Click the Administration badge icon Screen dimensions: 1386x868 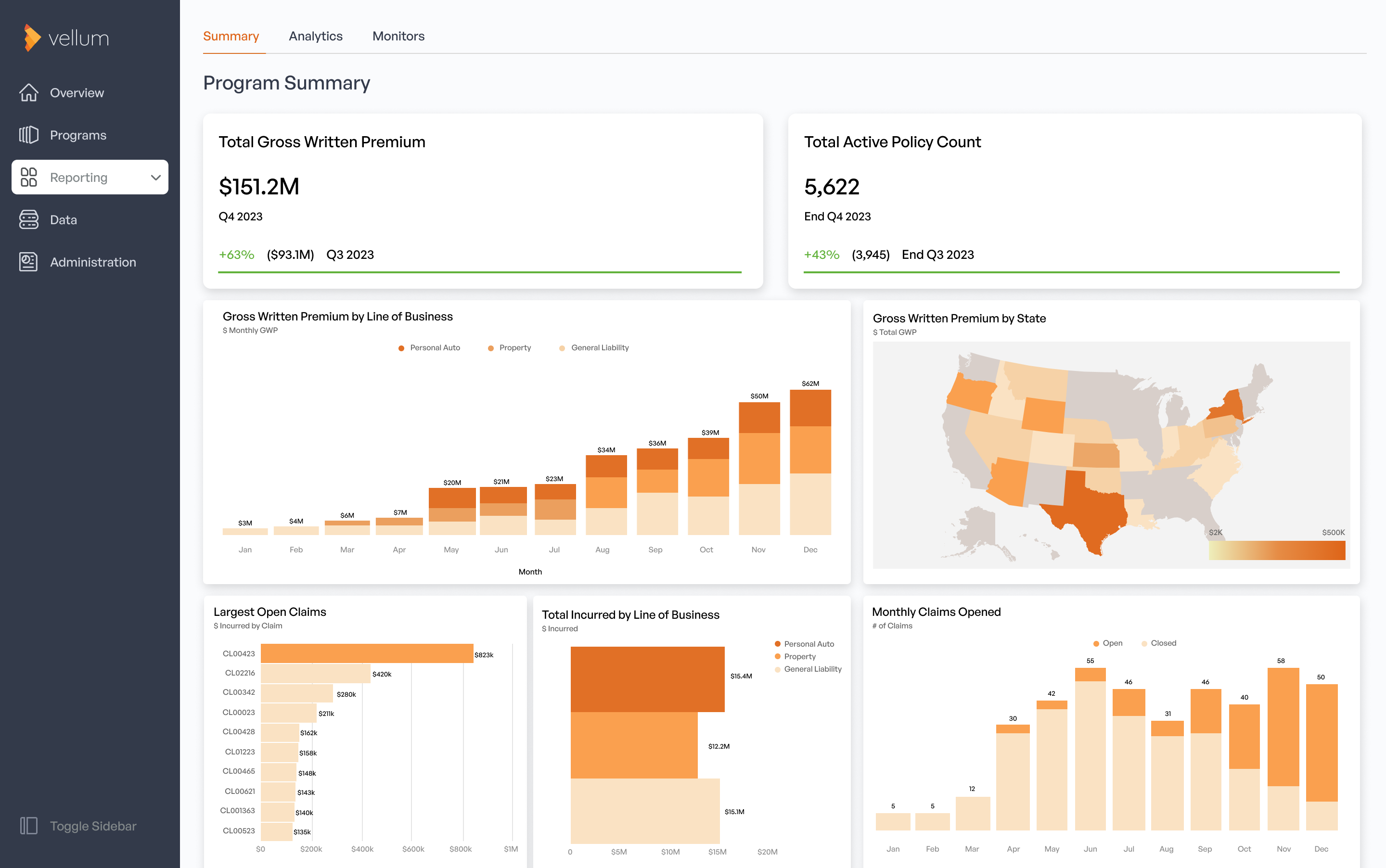tap(29, 262)
